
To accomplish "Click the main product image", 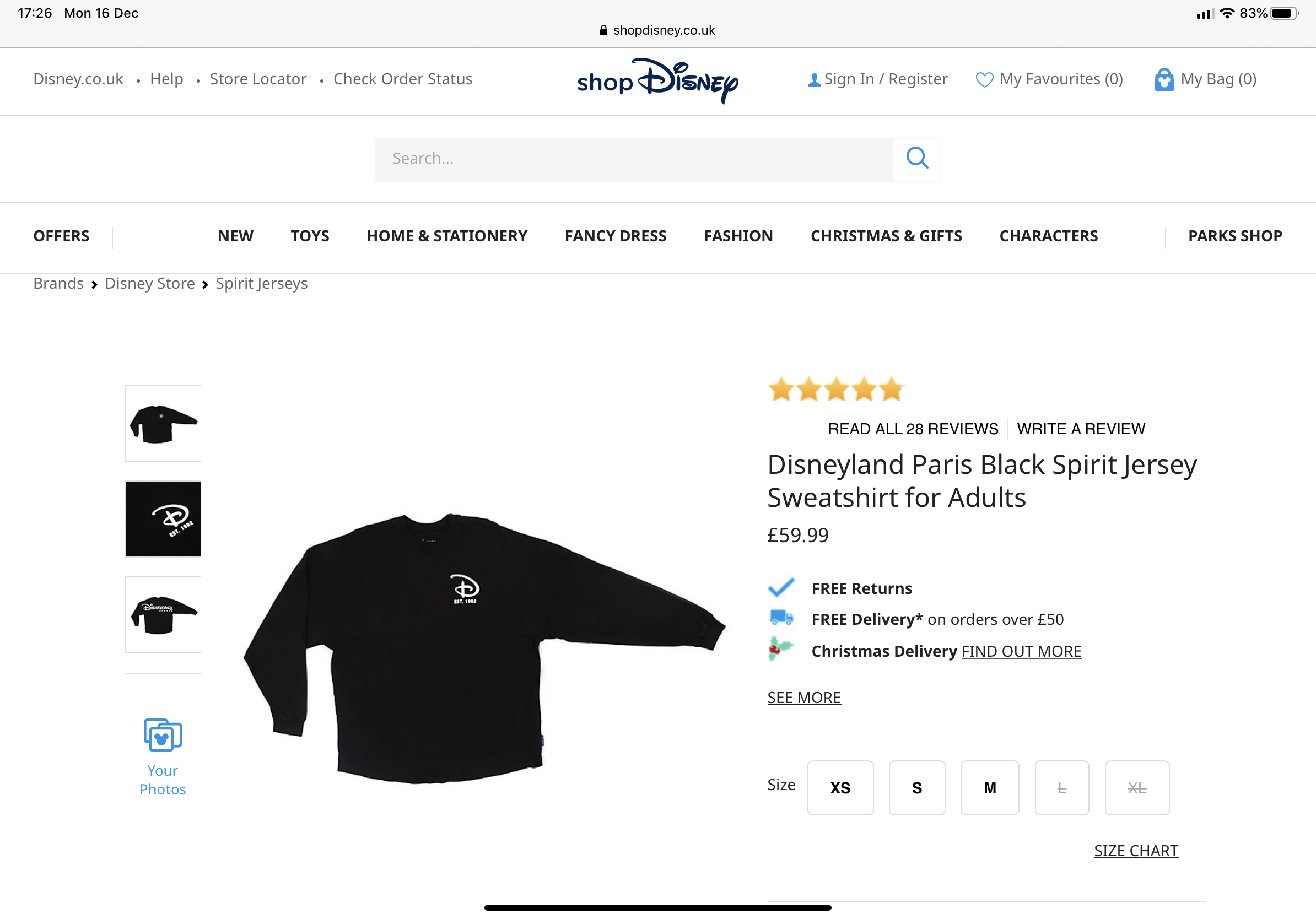I will 484,647.
